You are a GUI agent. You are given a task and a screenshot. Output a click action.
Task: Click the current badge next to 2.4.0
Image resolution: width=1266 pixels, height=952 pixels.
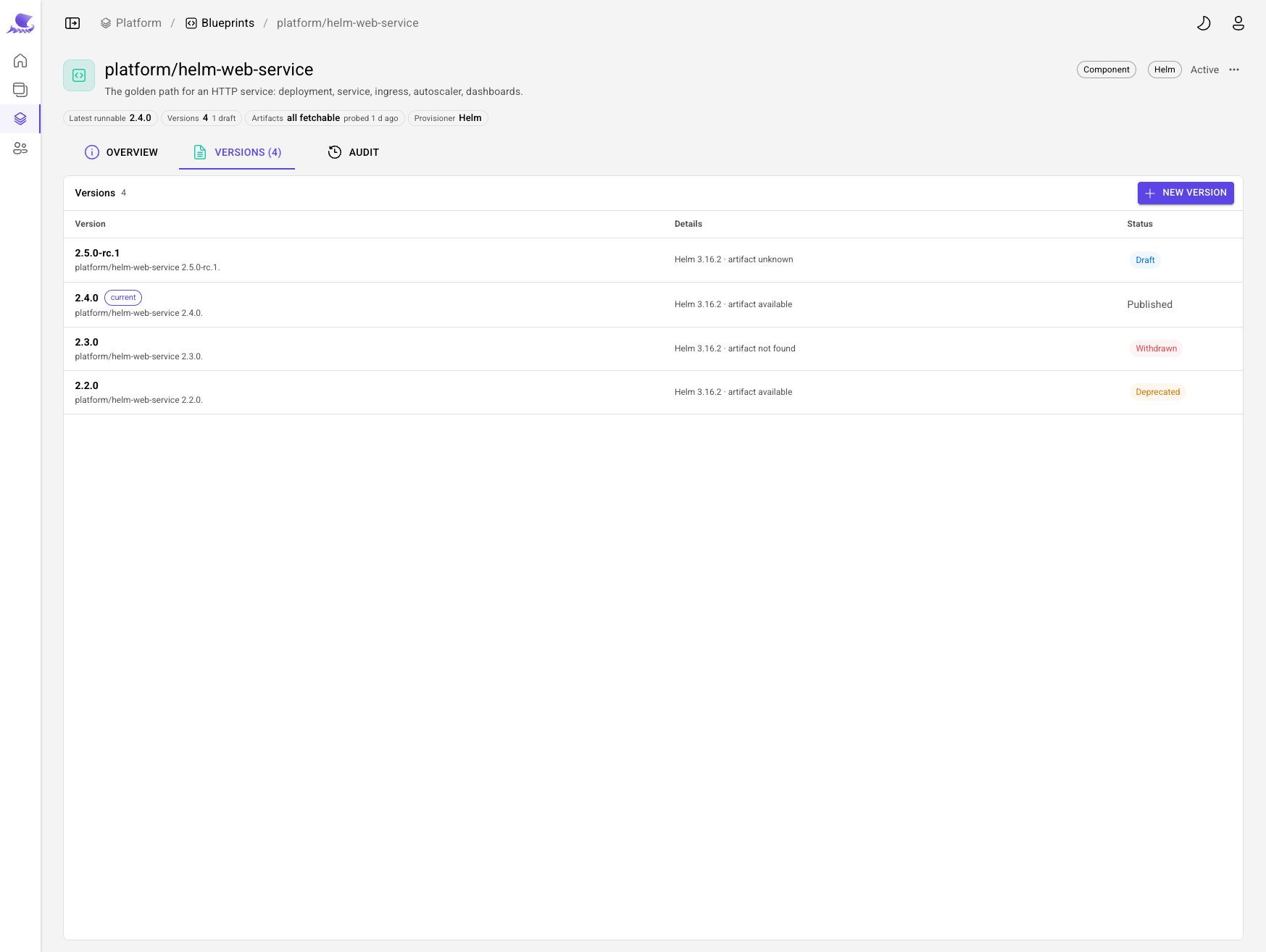click(123, 298)
